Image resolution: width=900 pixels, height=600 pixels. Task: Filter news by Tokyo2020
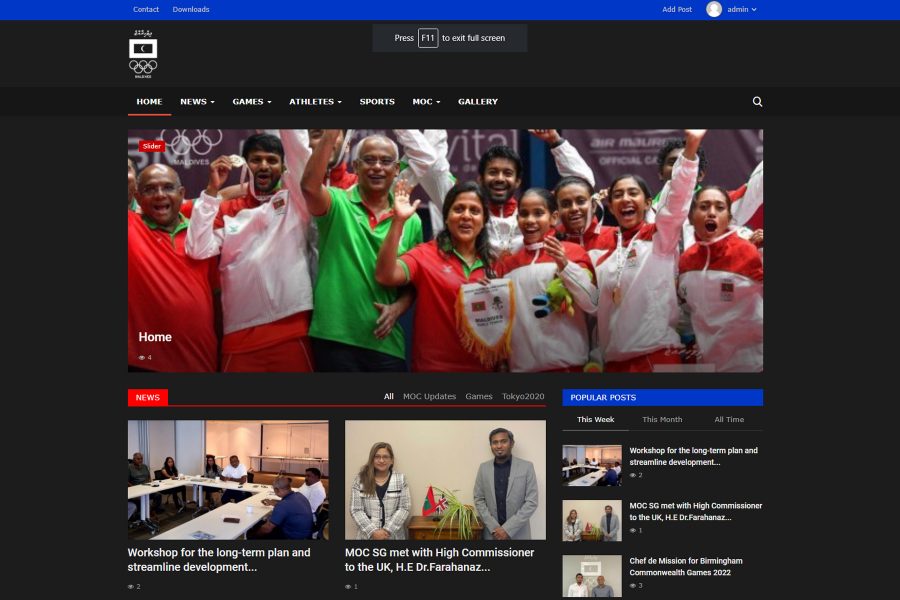pos(523,397)
